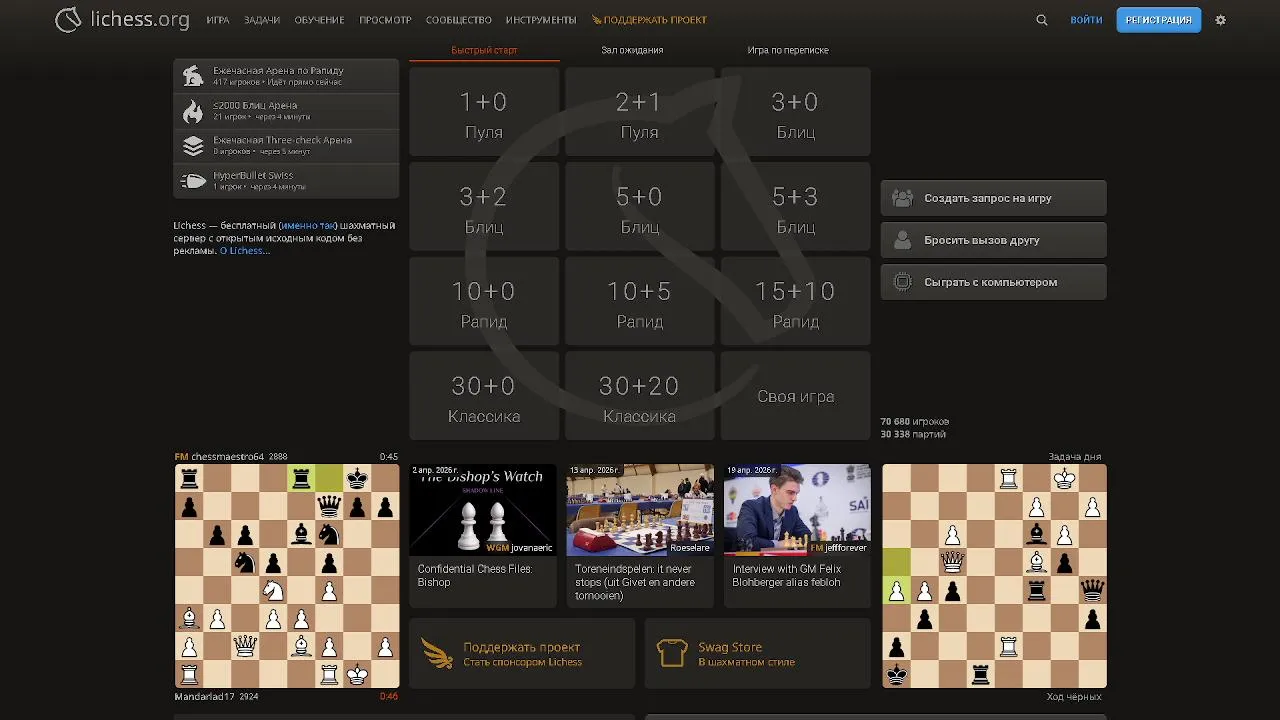Click Mandarlad17 player name below board
This screenshot has height=720, width=1280.
pyautogui.click(x=205, y=697)
